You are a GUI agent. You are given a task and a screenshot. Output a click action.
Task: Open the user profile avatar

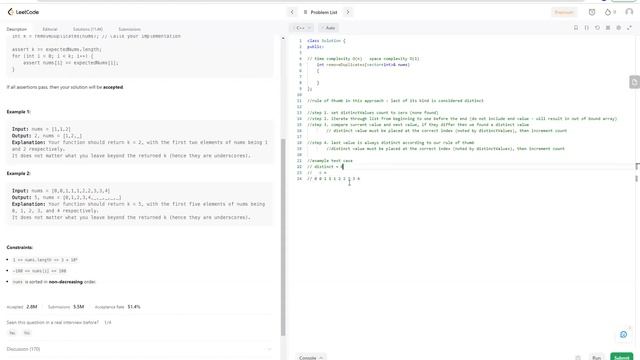pos(629,12)
